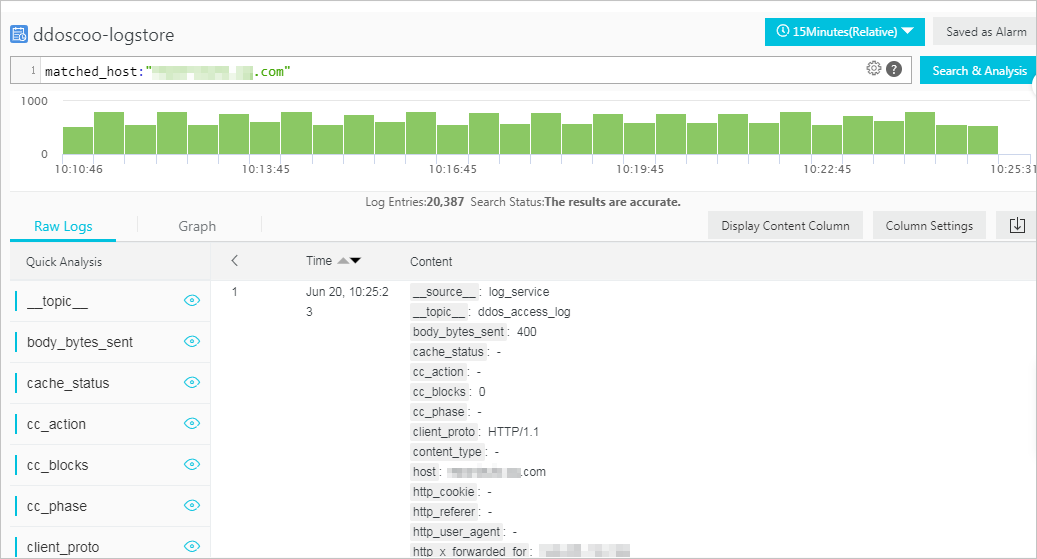The height and width of the screenshot is (559, 1037).
Task: Switch to the Graph tab
Action: tap(197, 226)
